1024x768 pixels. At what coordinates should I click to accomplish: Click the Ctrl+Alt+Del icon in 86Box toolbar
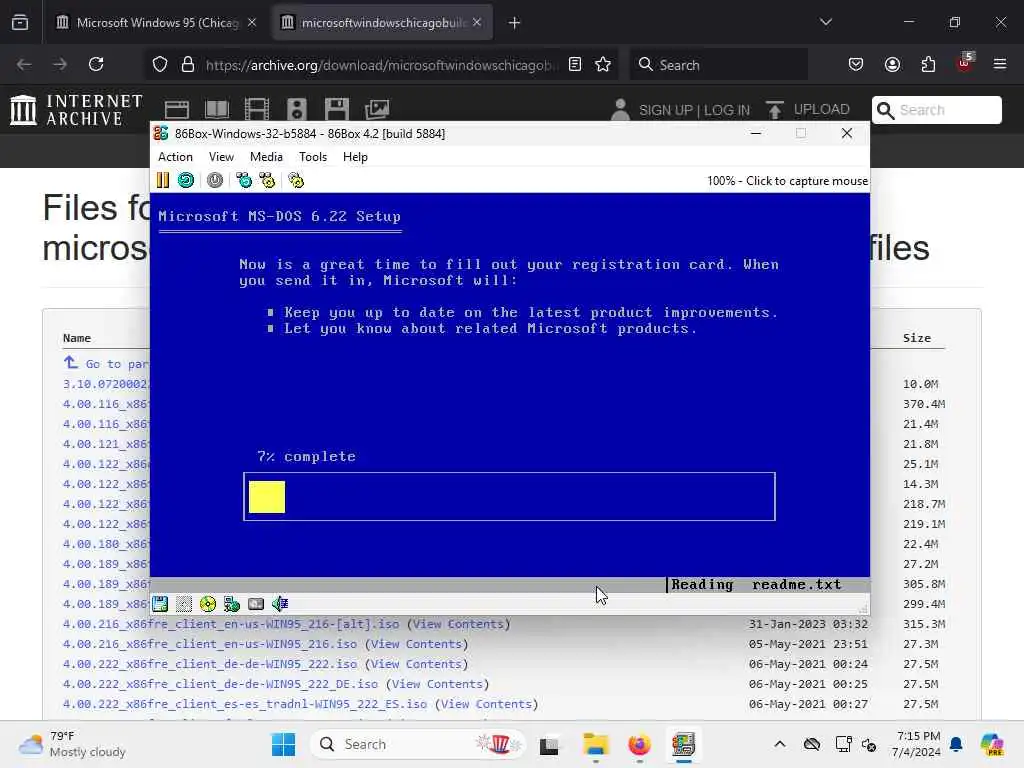tap(244, 180)
